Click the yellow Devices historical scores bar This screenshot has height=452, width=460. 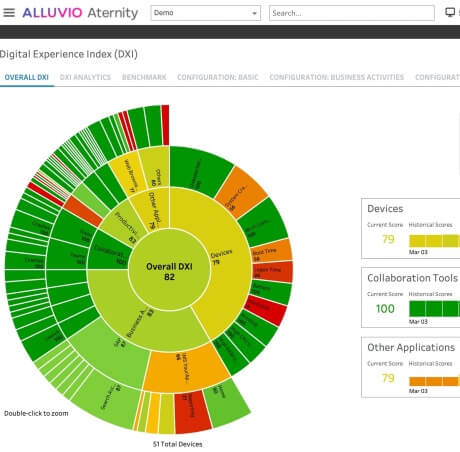pyautogui.click(x=434, y=241)
